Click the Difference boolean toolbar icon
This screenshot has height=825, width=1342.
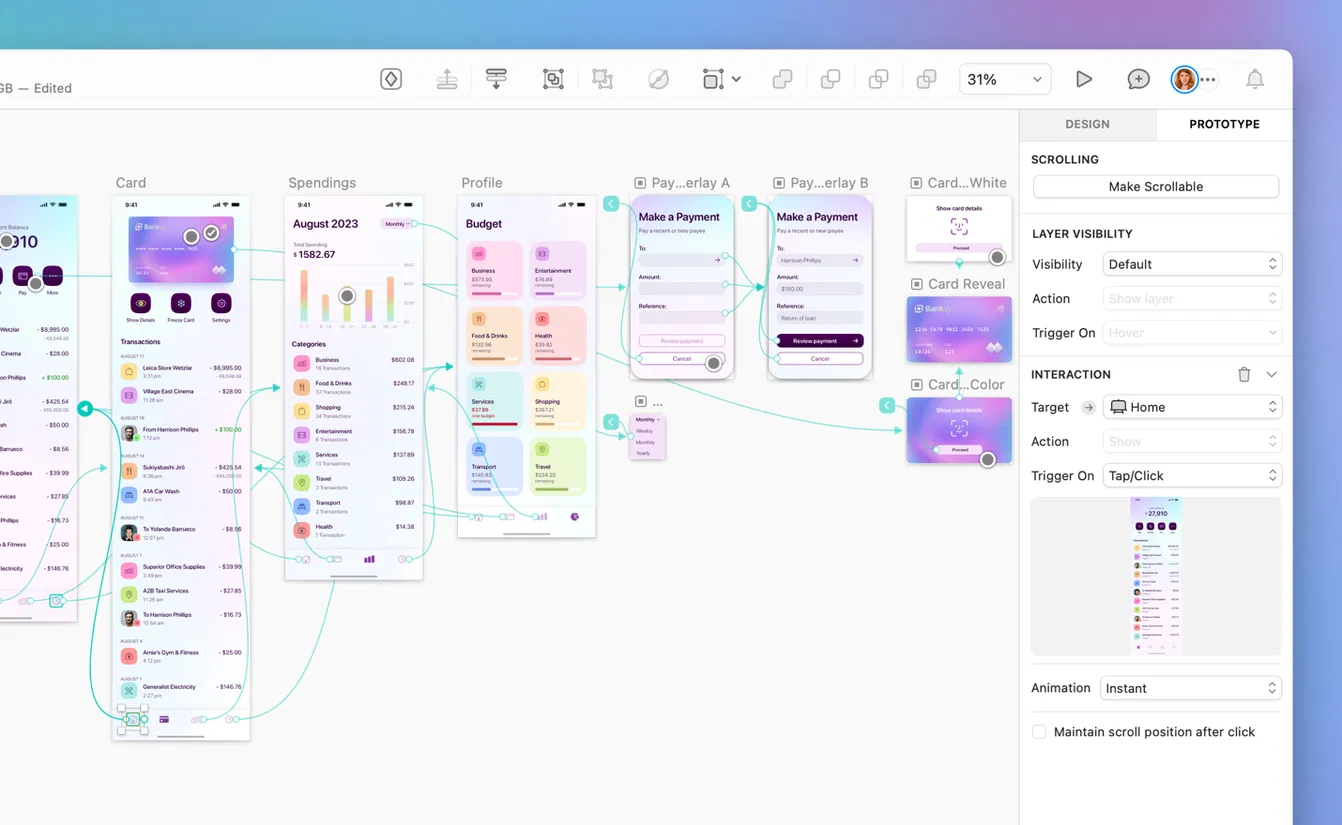pos(926,79)
